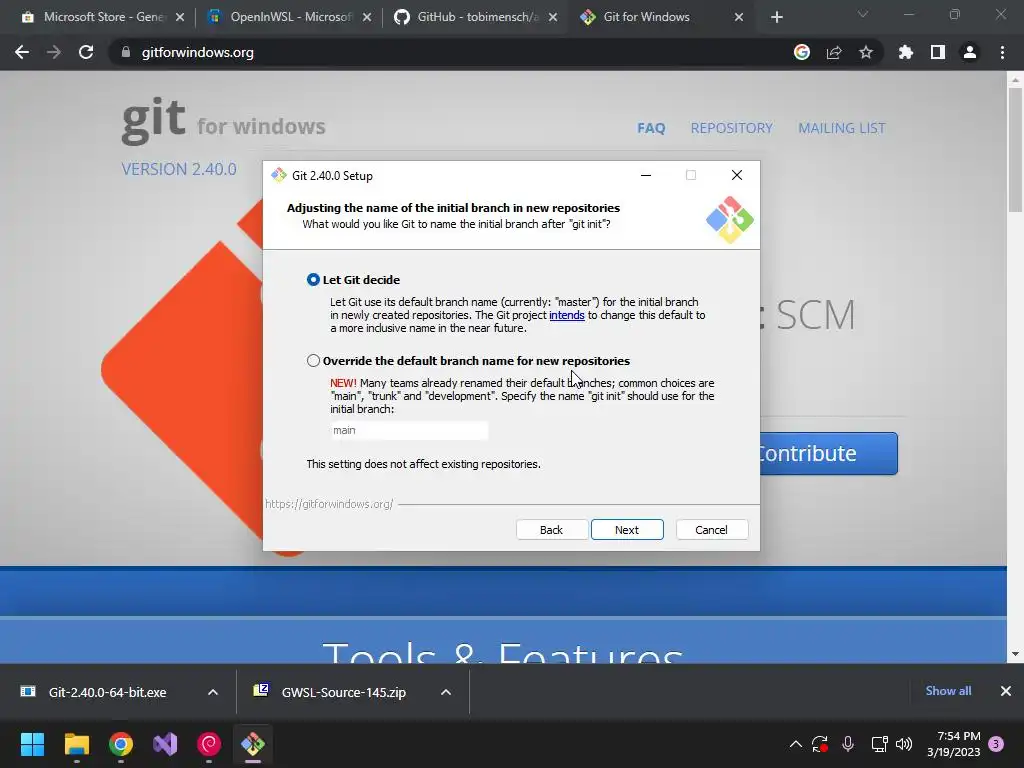Click the custom branch name input field
The height and width of the screenshot is (768, 1024).
(409, 430)
